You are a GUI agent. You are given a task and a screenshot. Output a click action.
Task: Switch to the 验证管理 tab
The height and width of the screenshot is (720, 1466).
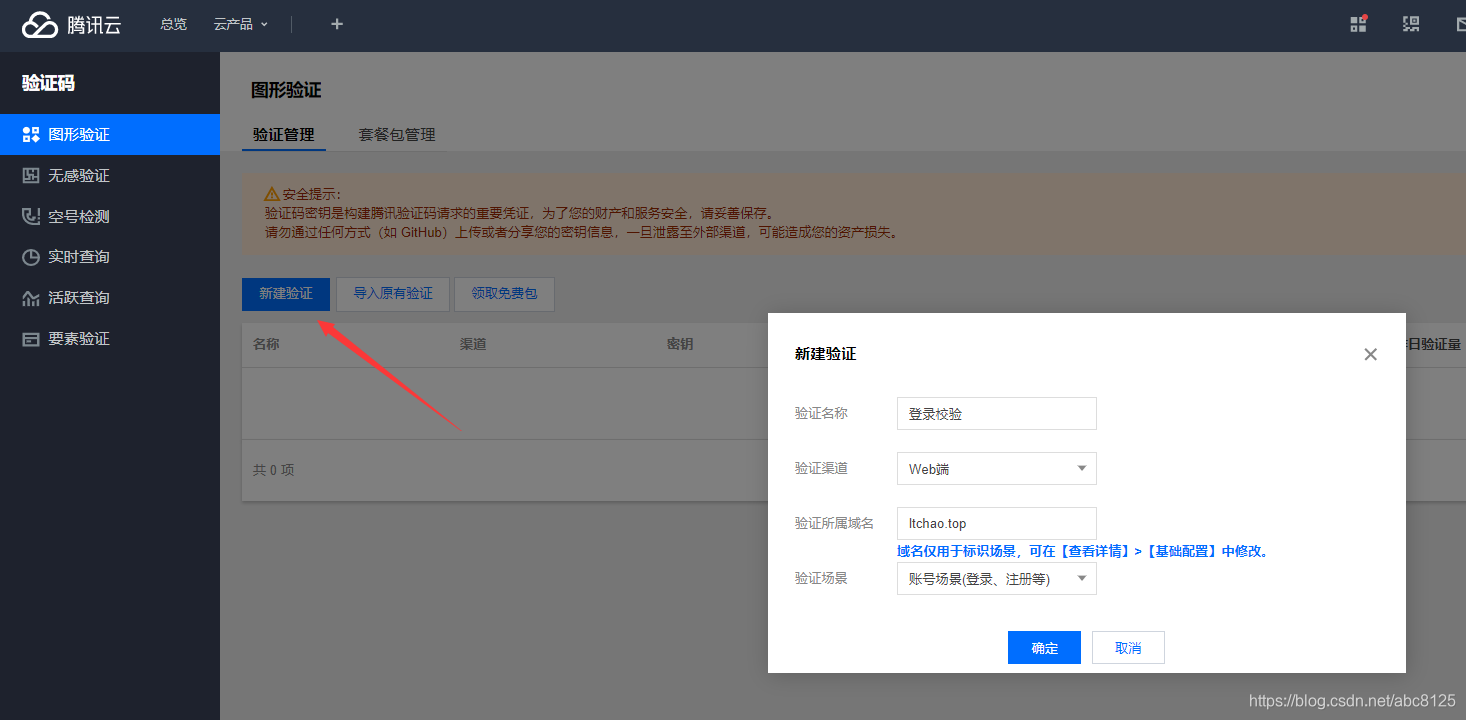pos(284,135)
